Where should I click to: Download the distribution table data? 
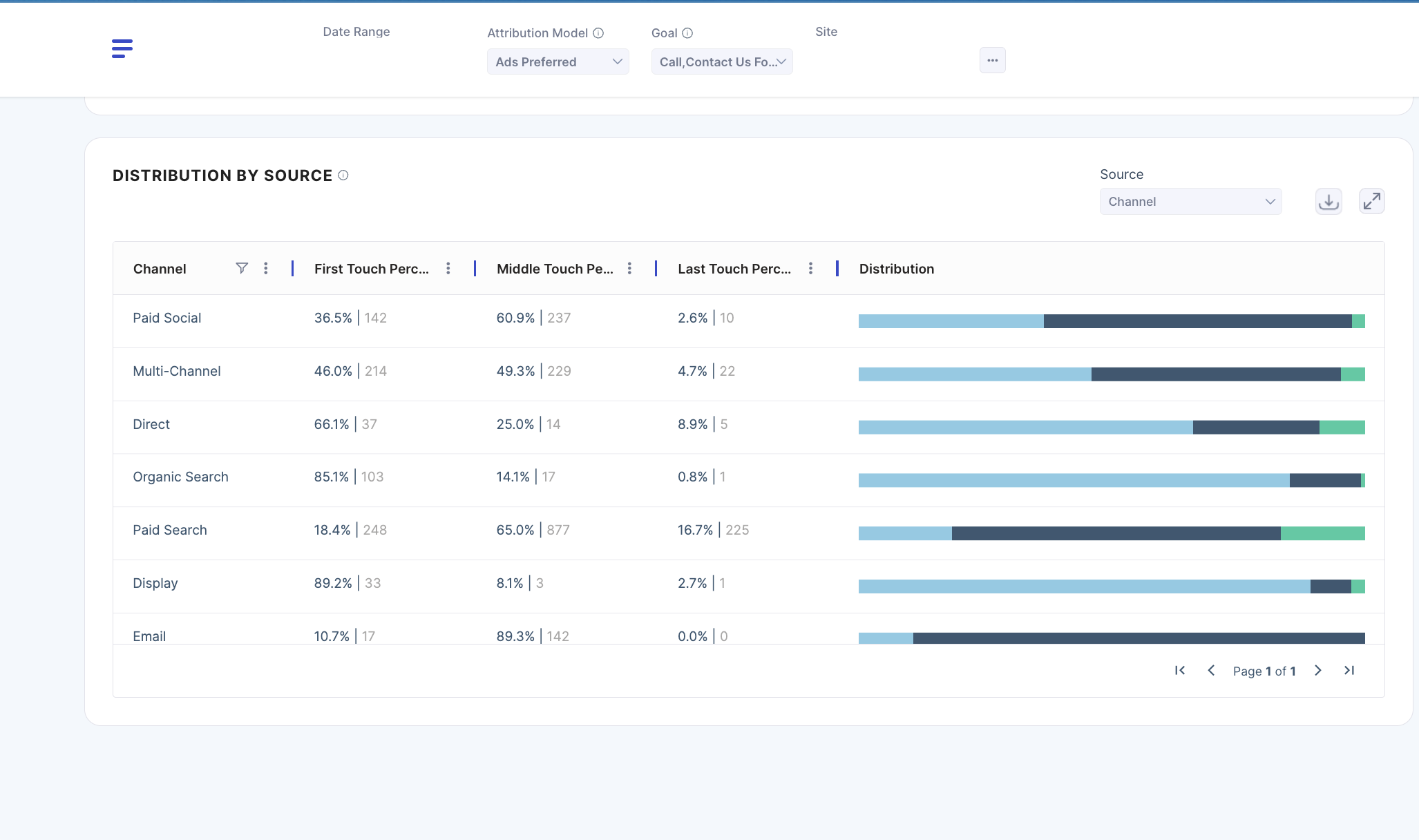click(x=1328, y=202)
